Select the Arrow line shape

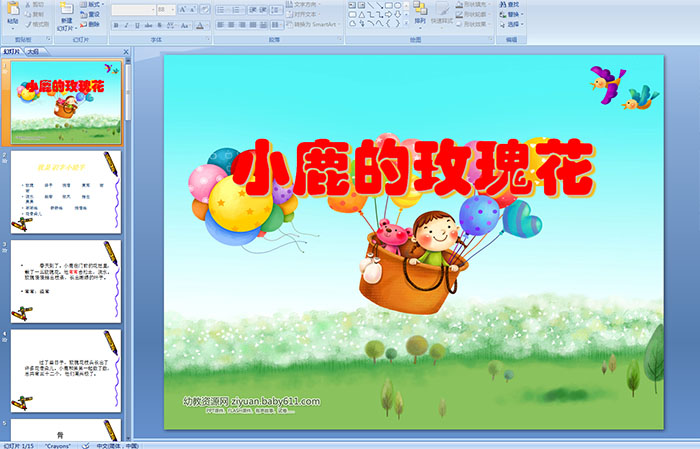coord(379,5)
